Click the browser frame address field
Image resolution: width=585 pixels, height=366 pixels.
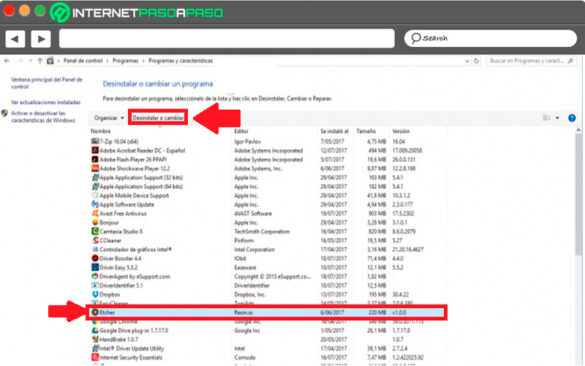tap(227, 38)
